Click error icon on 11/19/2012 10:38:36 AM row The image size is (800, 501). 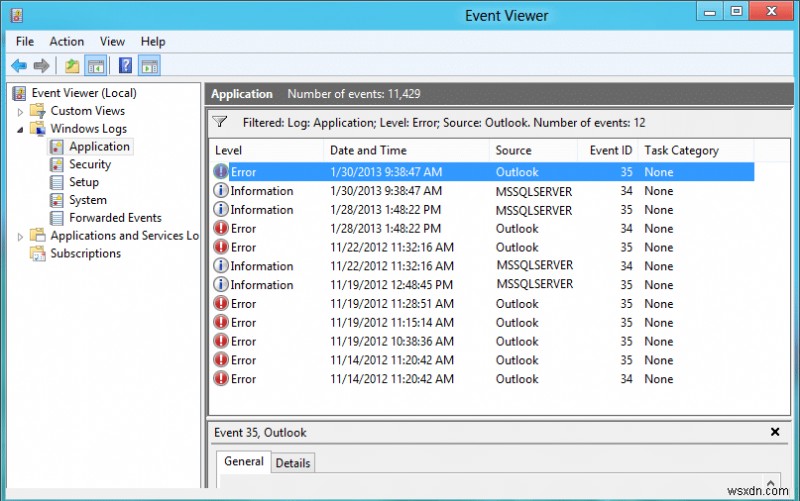tap(220, 341)
